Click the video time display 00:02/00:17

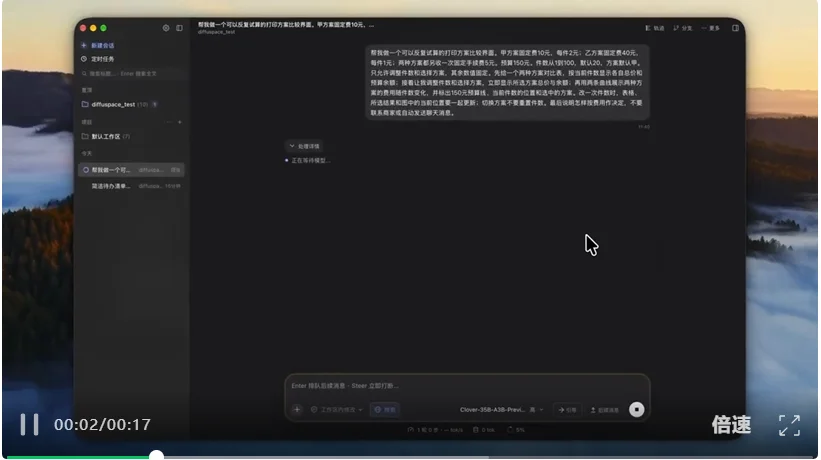102,424
